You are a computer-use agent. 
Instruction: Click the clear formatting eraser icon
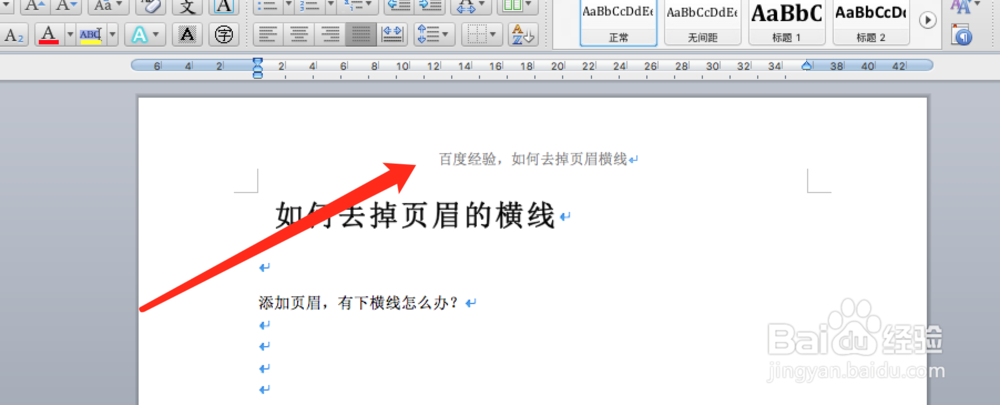151,6
